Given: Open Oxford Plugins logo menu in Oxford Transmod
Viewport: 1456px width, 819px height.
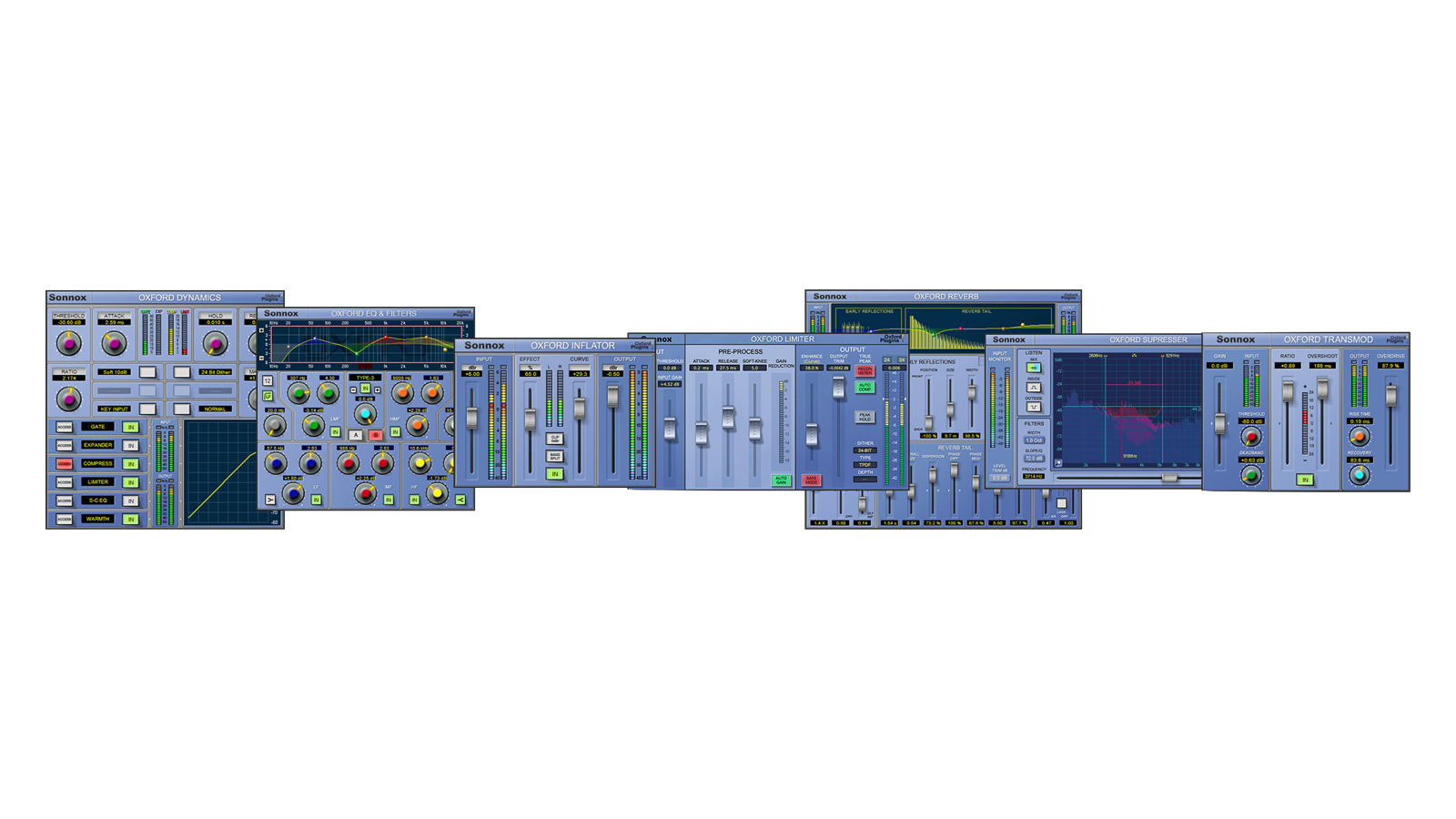Looking at the screenshot, I should click(1397, 339).
